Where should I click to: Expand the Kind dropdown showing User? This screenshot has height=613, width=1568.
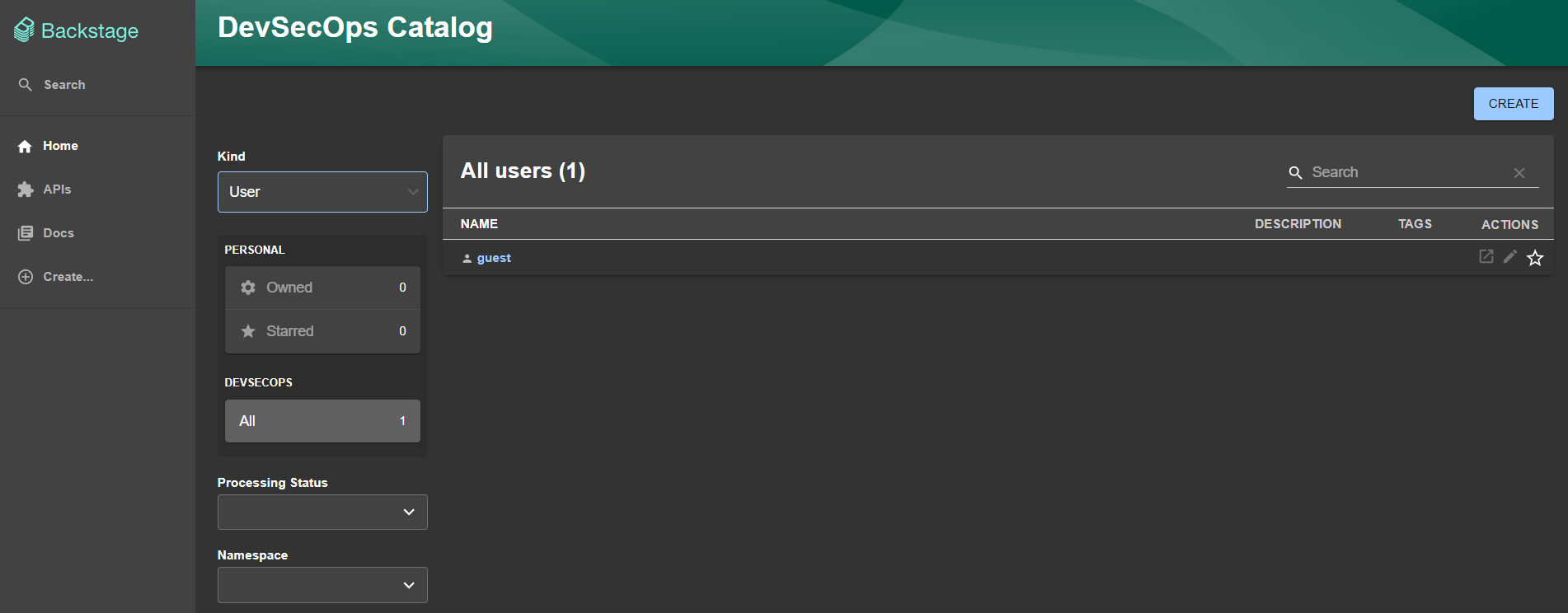pyautogui.click(x=322, y=192)
